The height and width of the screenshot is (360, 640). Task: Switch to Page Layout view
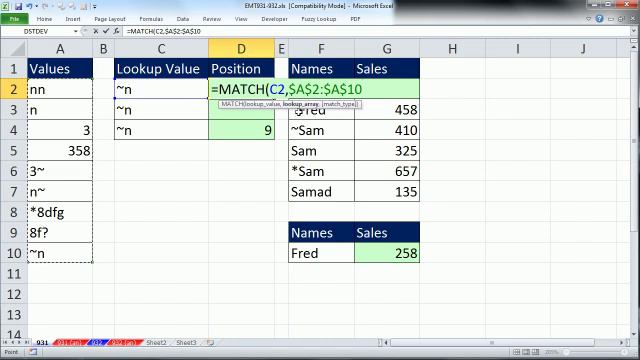(x=526, y=352)
